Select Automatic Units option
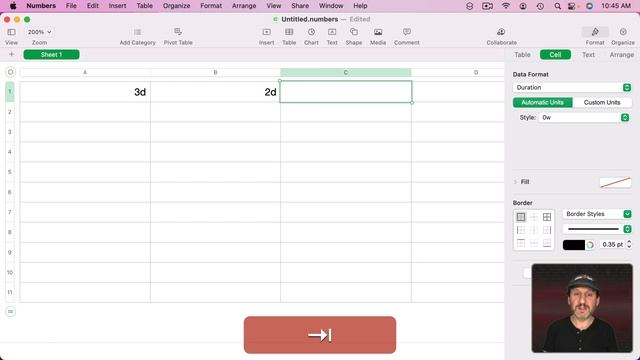 (x=542, y=102)
